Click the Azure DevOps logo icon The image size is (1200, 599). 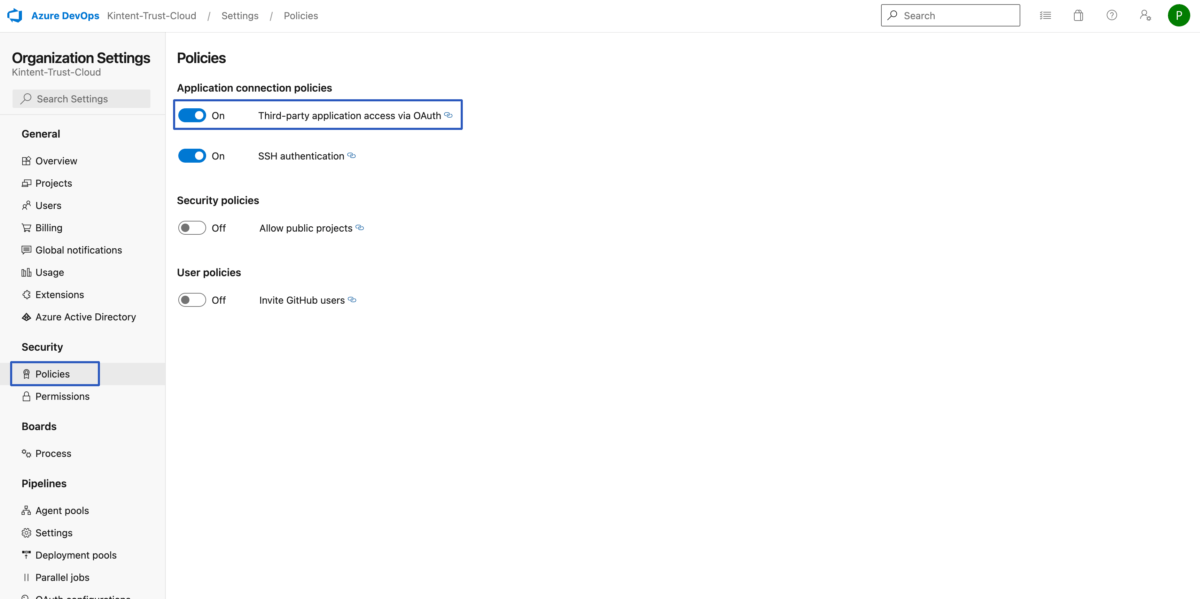click(x=14, y=15)
